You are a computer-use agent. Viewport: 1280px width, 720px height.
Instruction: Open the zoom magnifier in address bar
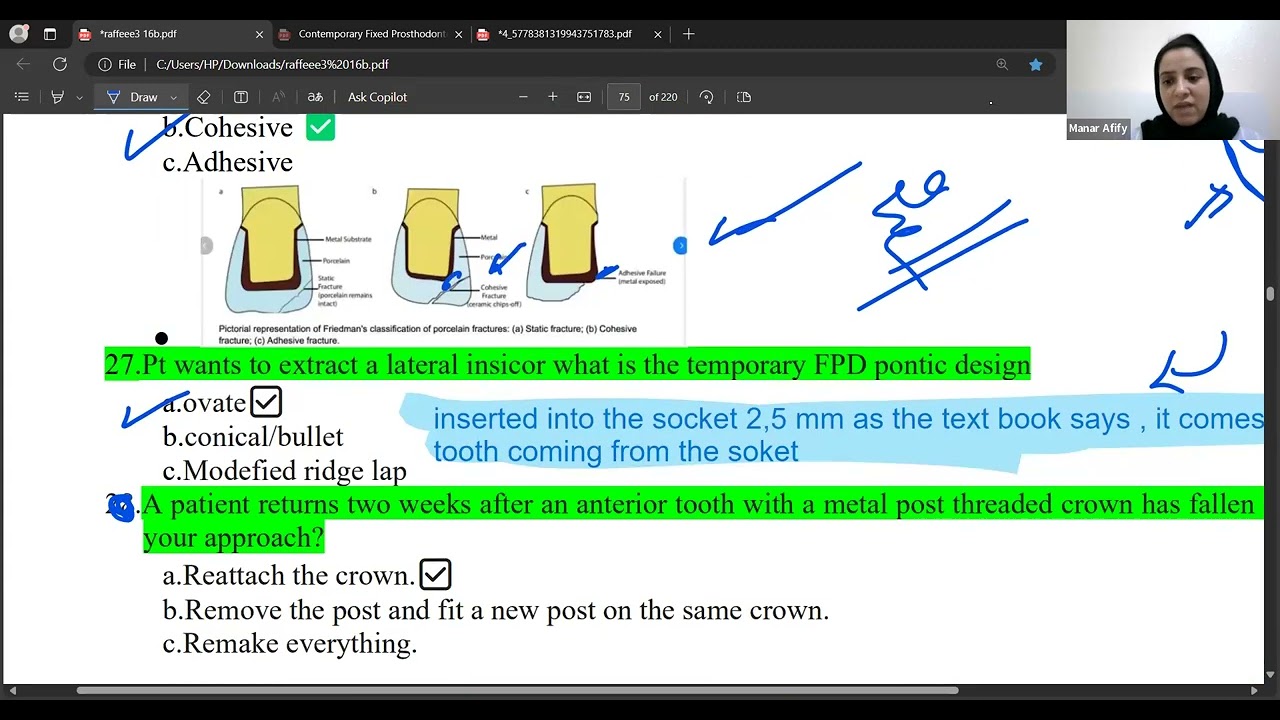[1002, 64]
